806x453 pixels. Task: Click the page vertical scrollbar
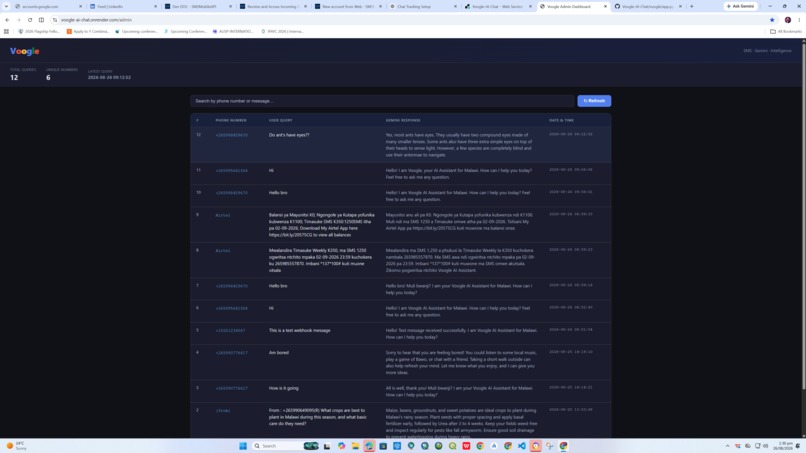click(803, 216)
